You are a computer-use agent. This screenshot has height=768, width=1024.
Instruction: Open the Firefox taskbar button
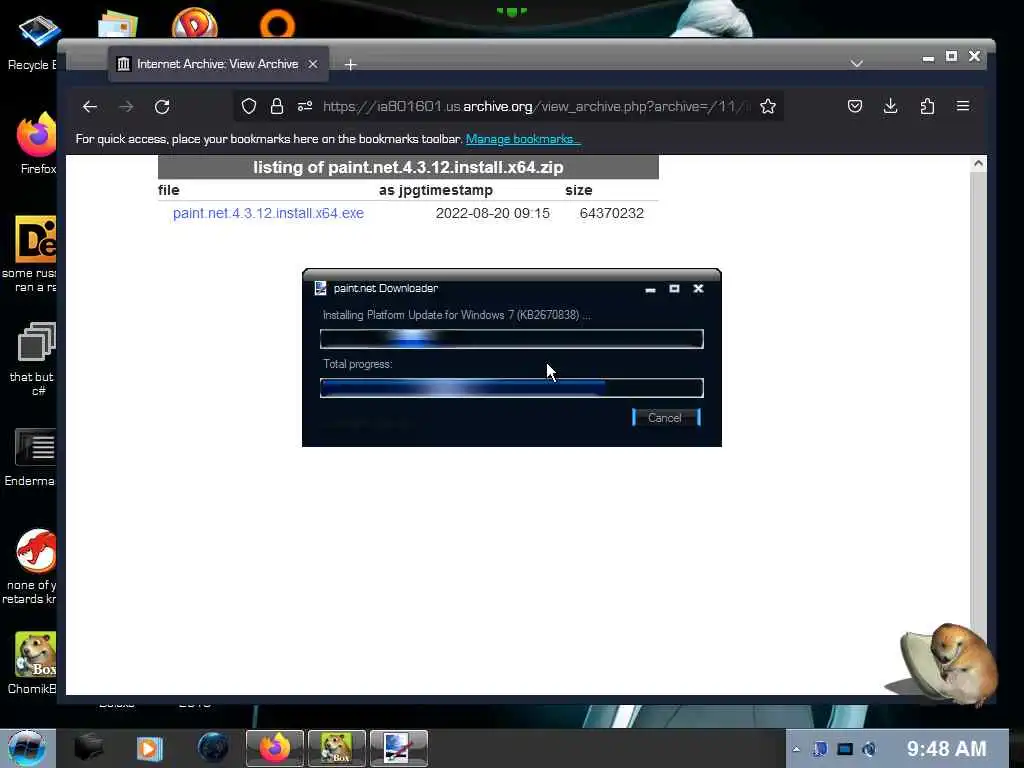coord(275,748)
